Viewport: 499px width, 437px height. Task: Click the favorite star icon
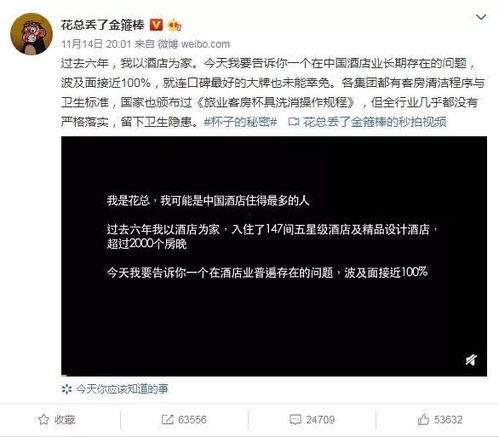point(44,420)
